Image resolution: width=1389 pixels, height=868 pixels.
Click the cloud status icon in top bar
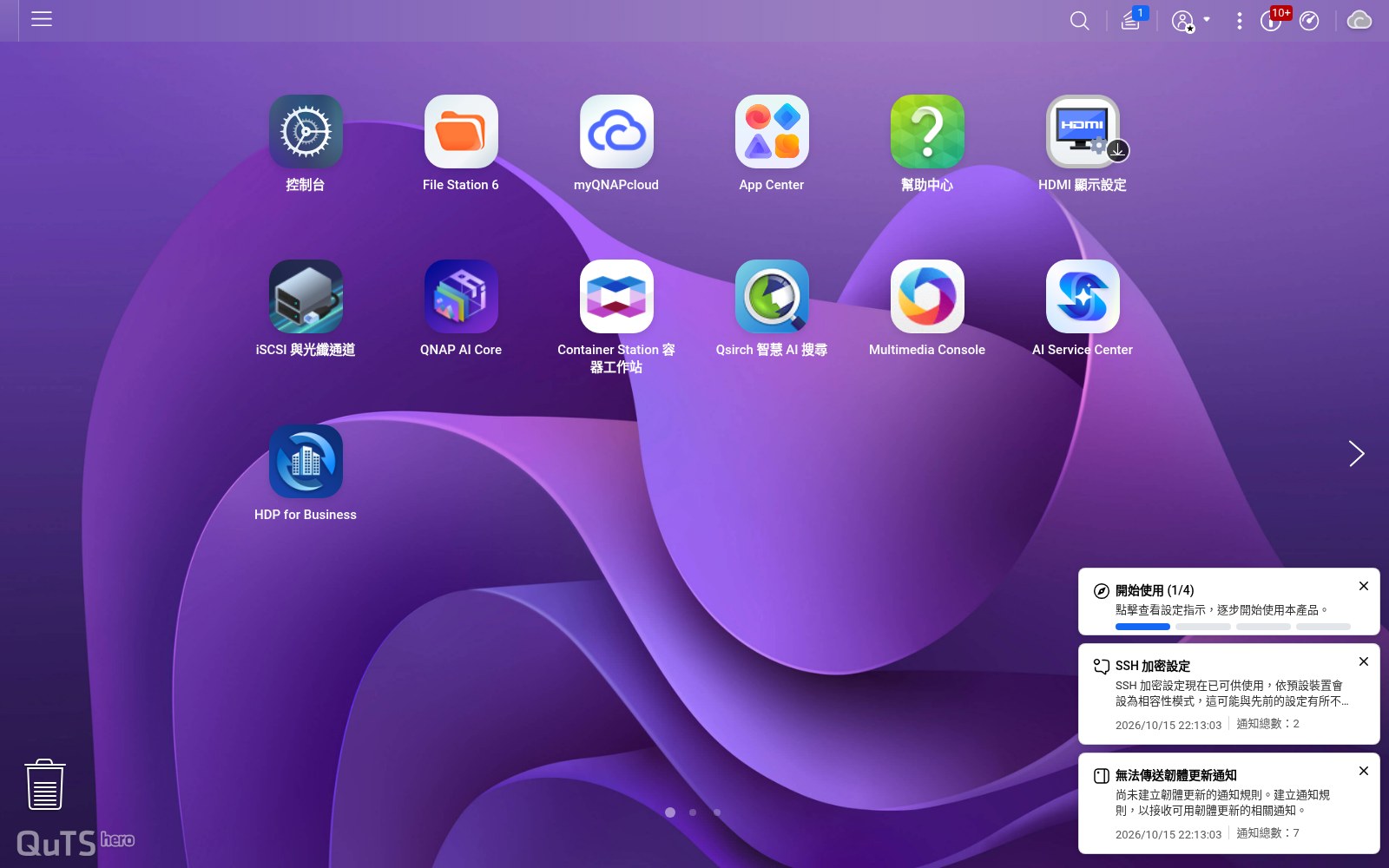(x=1359, y=20)
